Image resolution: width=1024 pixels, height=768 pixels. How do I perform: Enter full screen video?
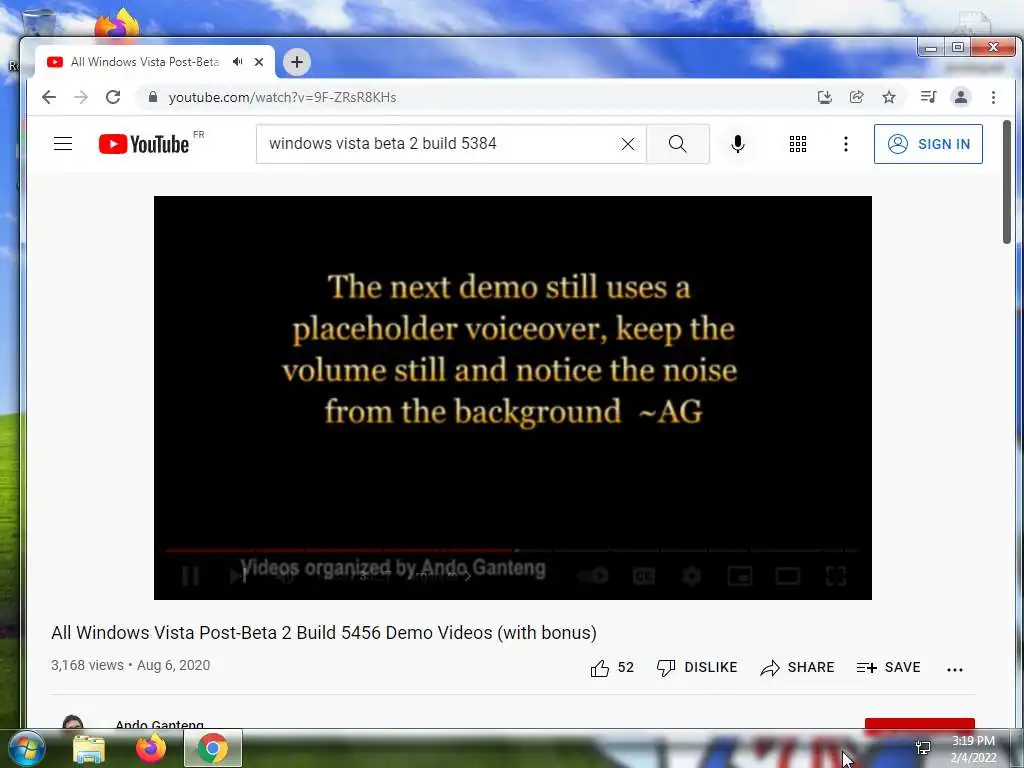[x=836, y=575]
